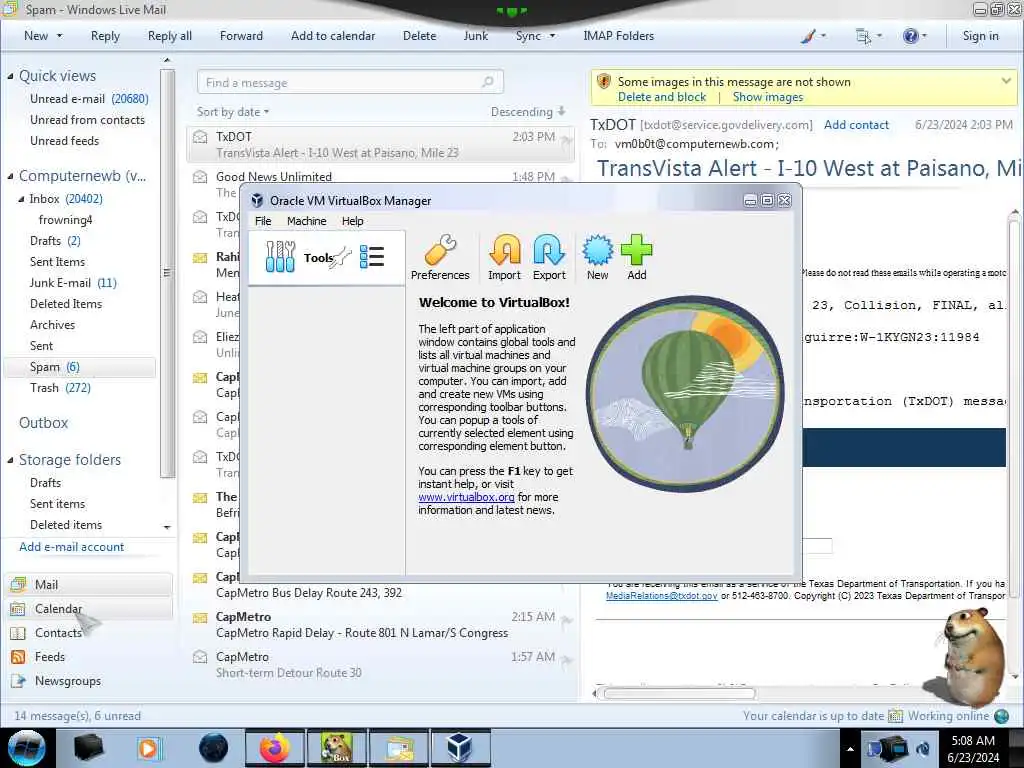Click Add to calendar button
Image resolution: width=1024 pixels, height=768 pixels.
[x=333, y=36]
